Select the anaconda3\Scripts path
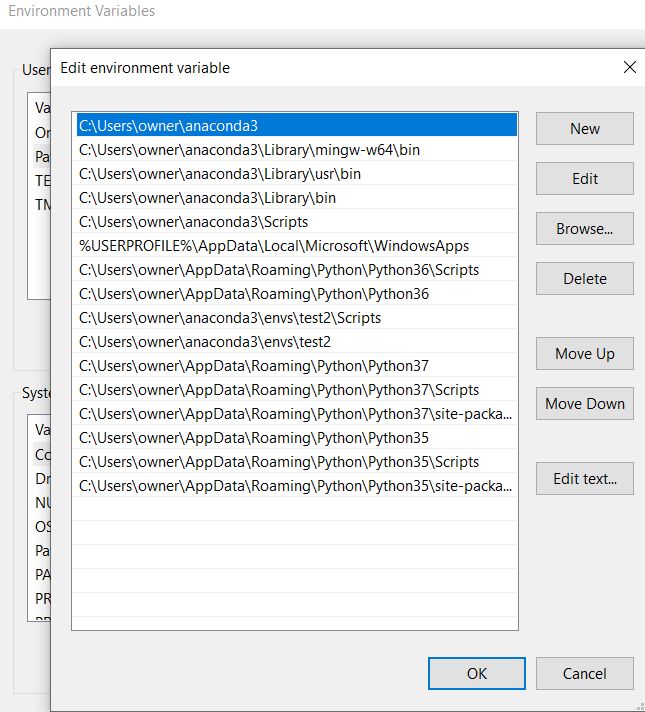 pos(297,222)
